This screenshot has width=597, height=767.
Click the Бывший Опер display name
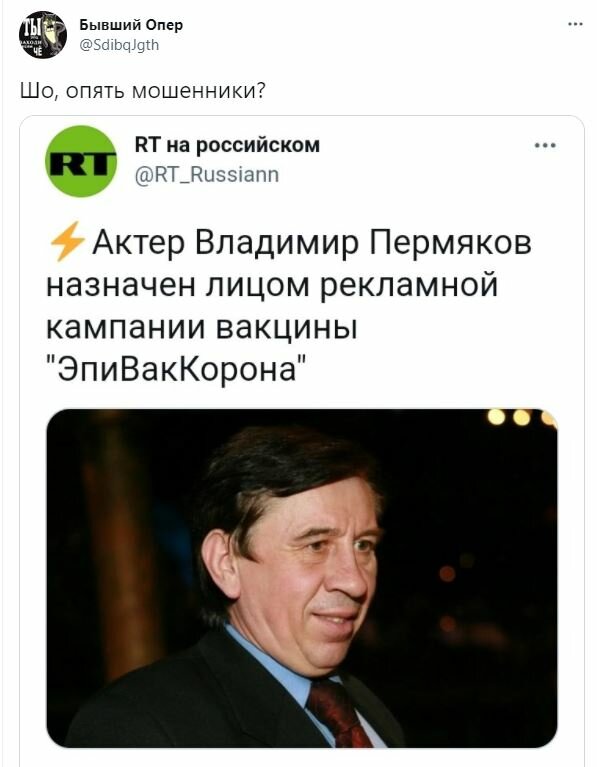131,25
